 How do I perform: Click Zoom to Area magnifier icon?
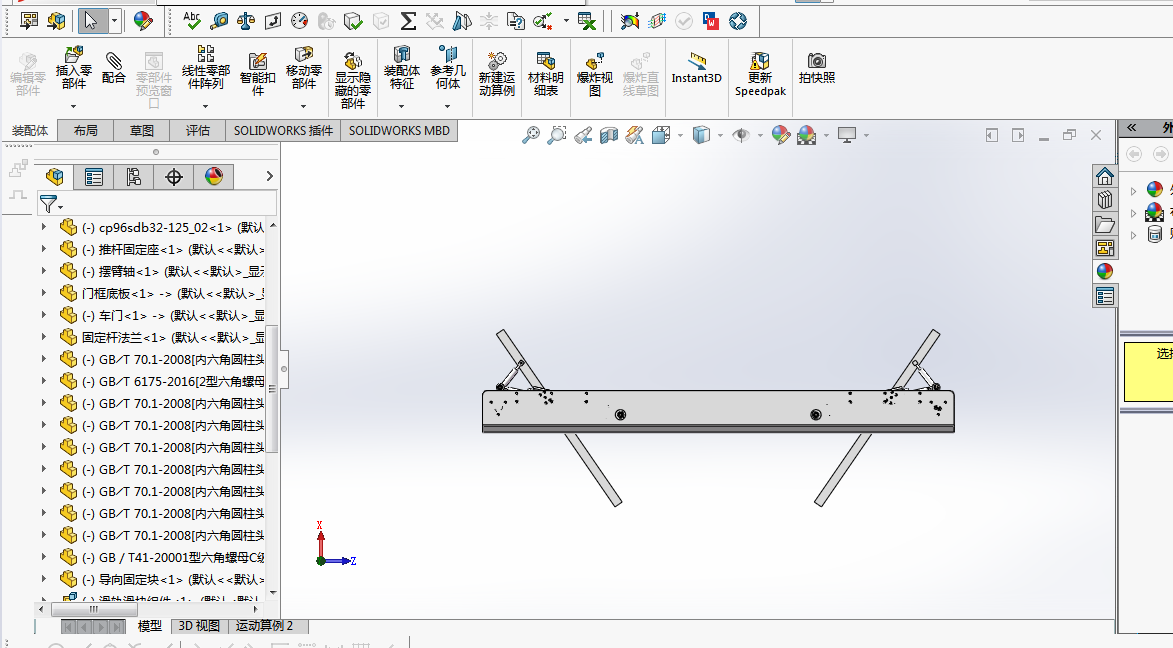pos(557,135)
